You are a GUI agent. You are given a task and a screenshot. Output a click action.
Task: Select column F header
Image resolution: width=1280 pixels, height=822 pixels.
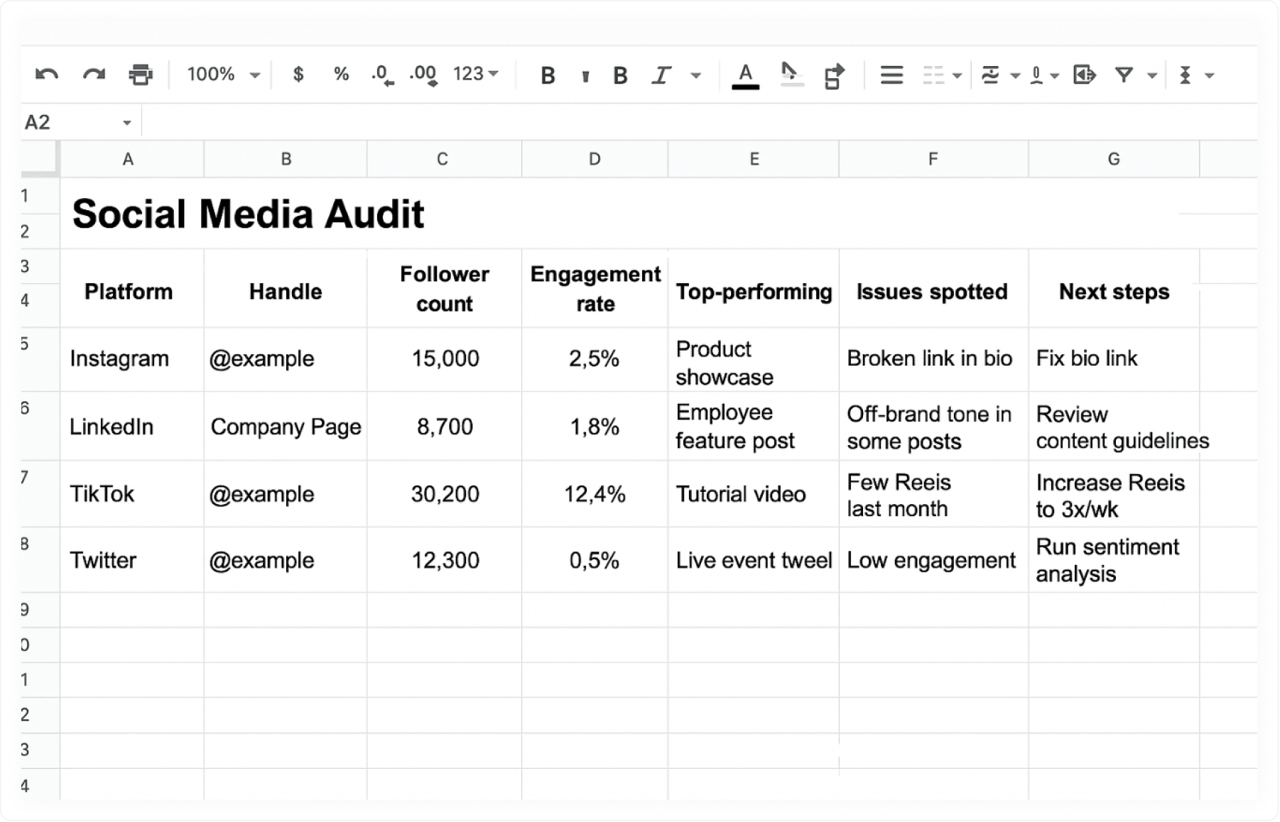coord(932,159)
